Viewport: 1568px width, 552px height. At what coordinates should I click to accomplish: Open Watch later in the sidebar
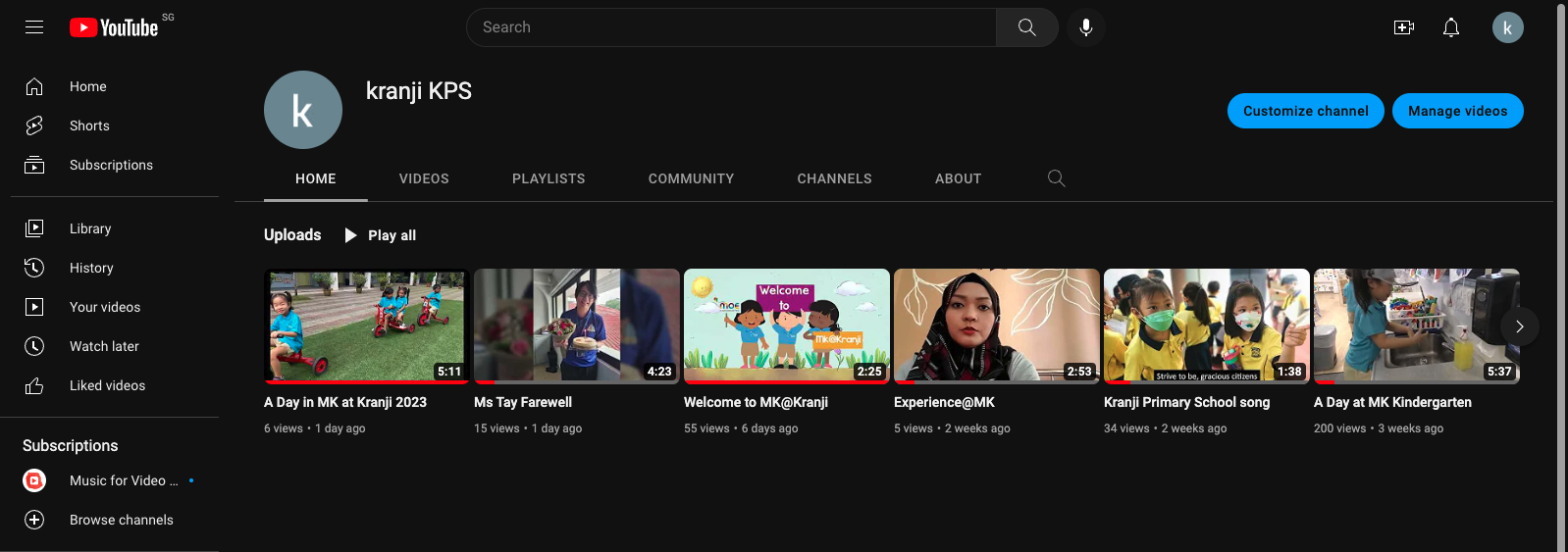104,346
